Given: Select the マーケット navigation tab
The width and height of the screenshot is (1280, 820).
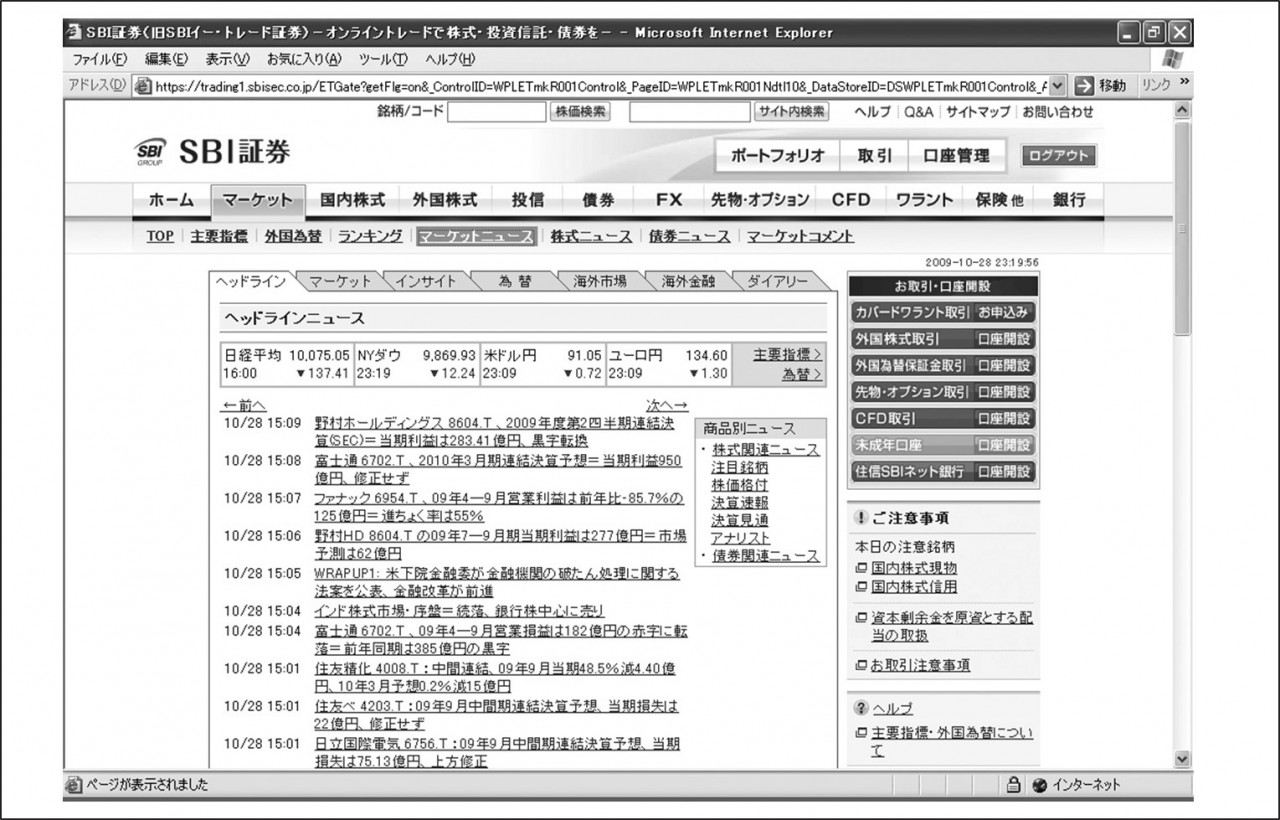Looking at the screenshot, I should (x=258, y=200).
